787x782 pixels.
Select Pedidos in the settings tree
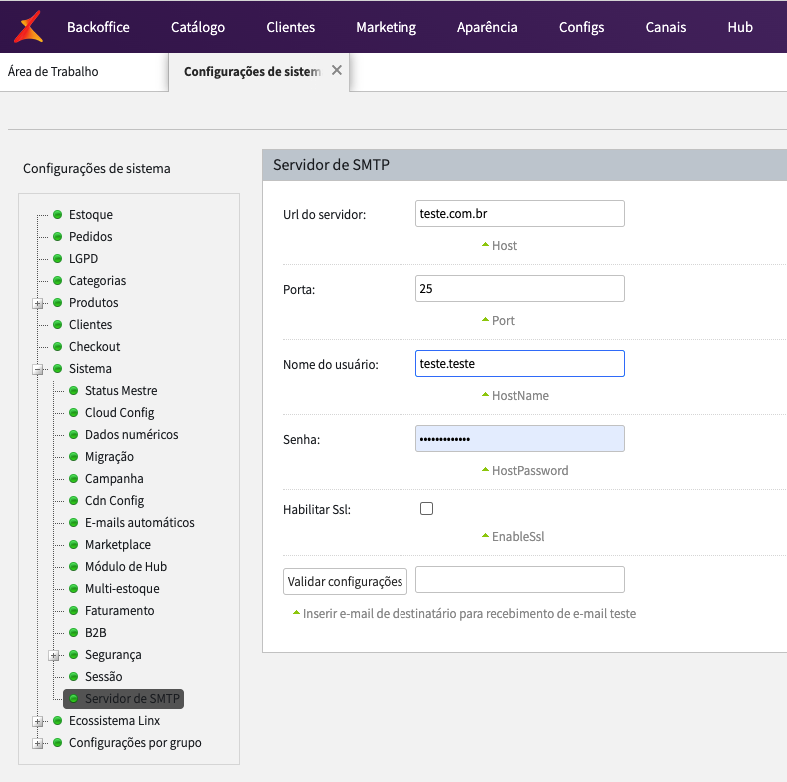(x=90, y=236)
